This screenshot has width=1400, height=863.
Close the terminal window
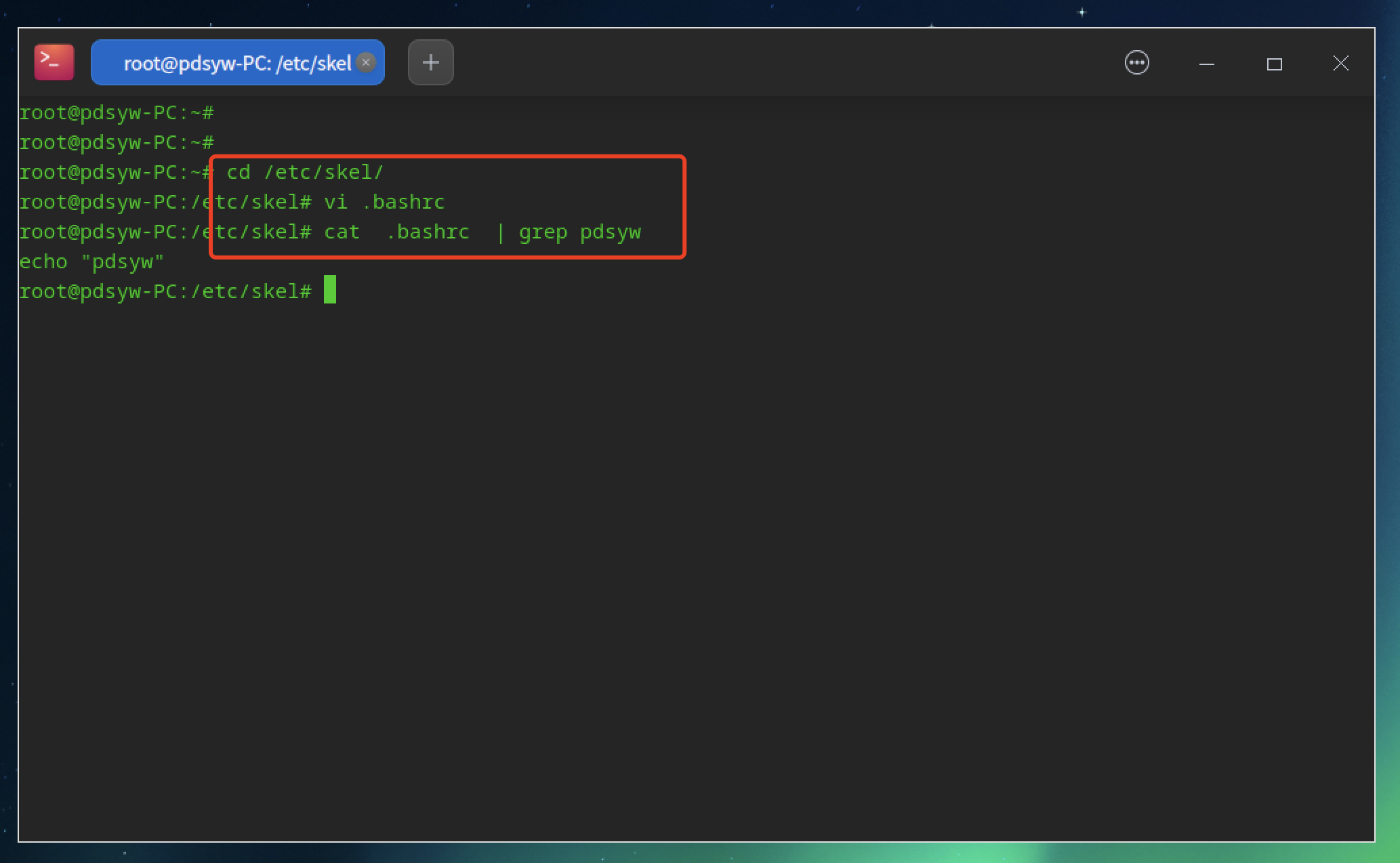pyautogui.click(x=1341, y=64)
